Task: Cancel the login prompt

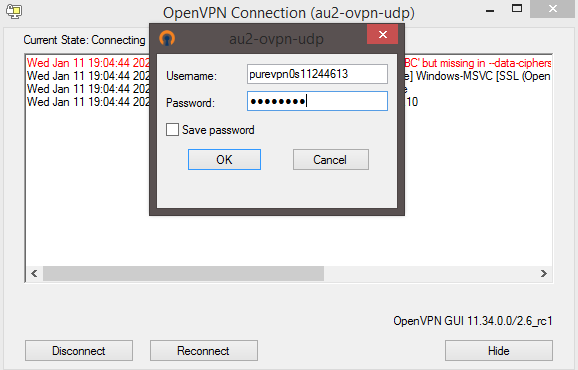Action: coord(331,160)
